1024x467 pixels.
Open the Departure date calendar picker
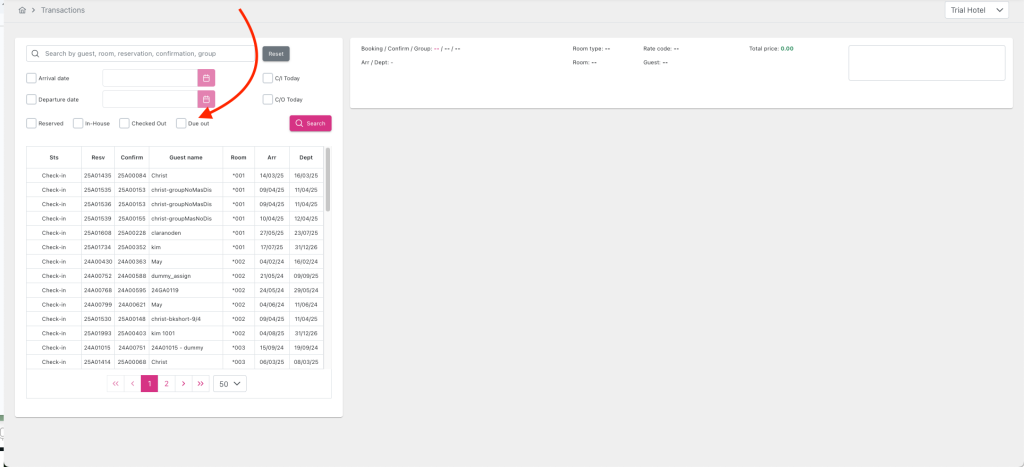[x=206, y=99]
